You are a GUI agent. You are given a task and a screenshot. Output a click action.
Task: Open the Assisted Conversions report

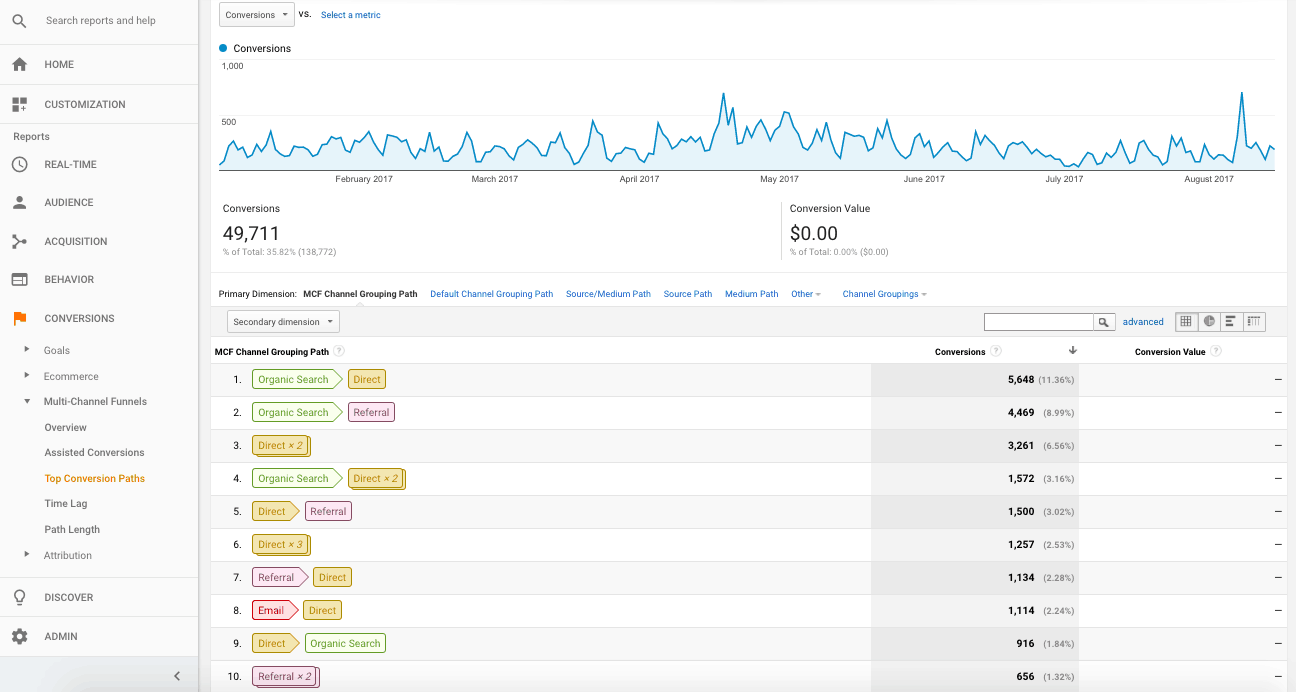[94, 452]
